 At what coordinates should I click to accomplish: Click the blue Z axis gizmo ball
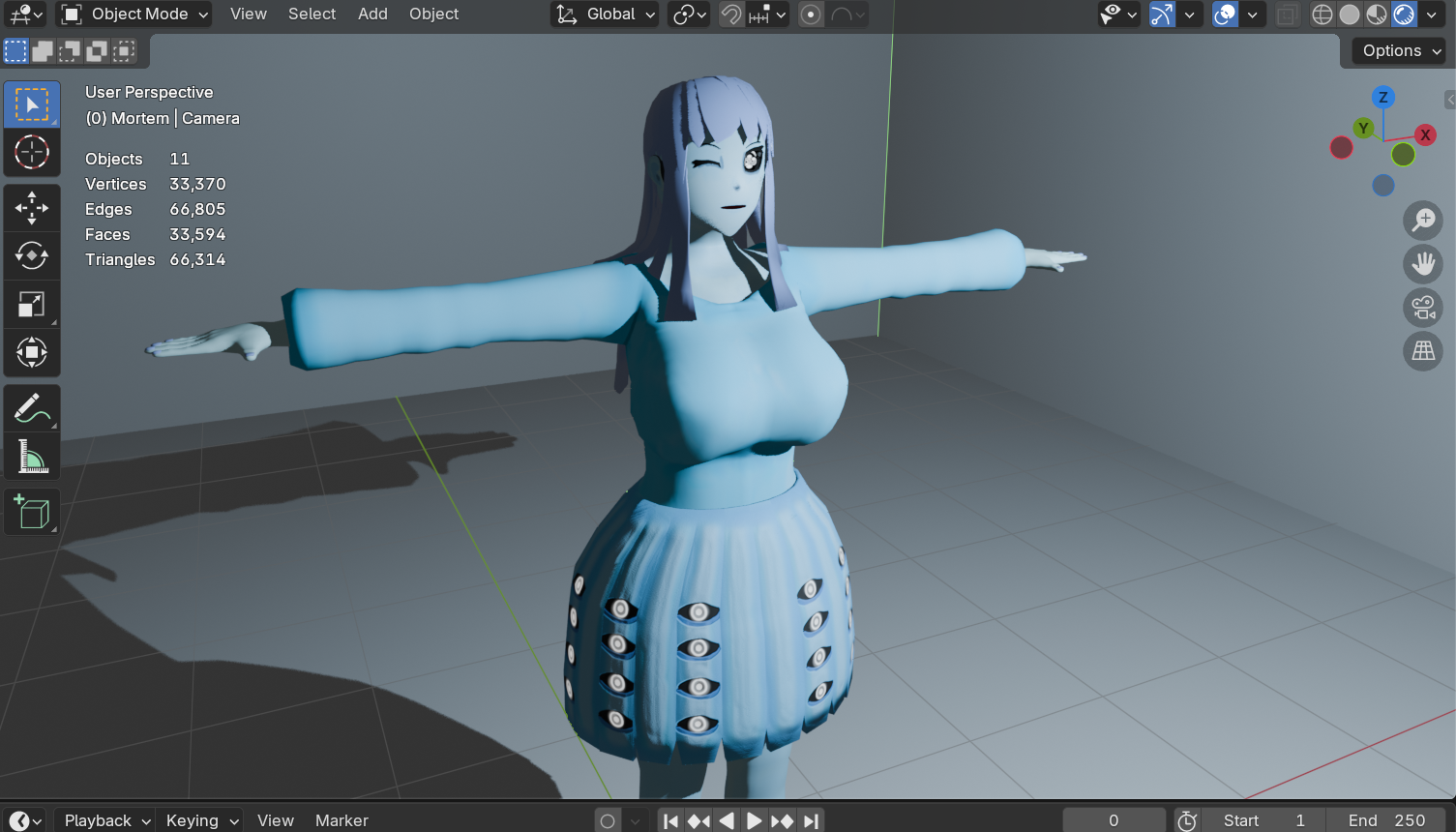coord(1382,97)
